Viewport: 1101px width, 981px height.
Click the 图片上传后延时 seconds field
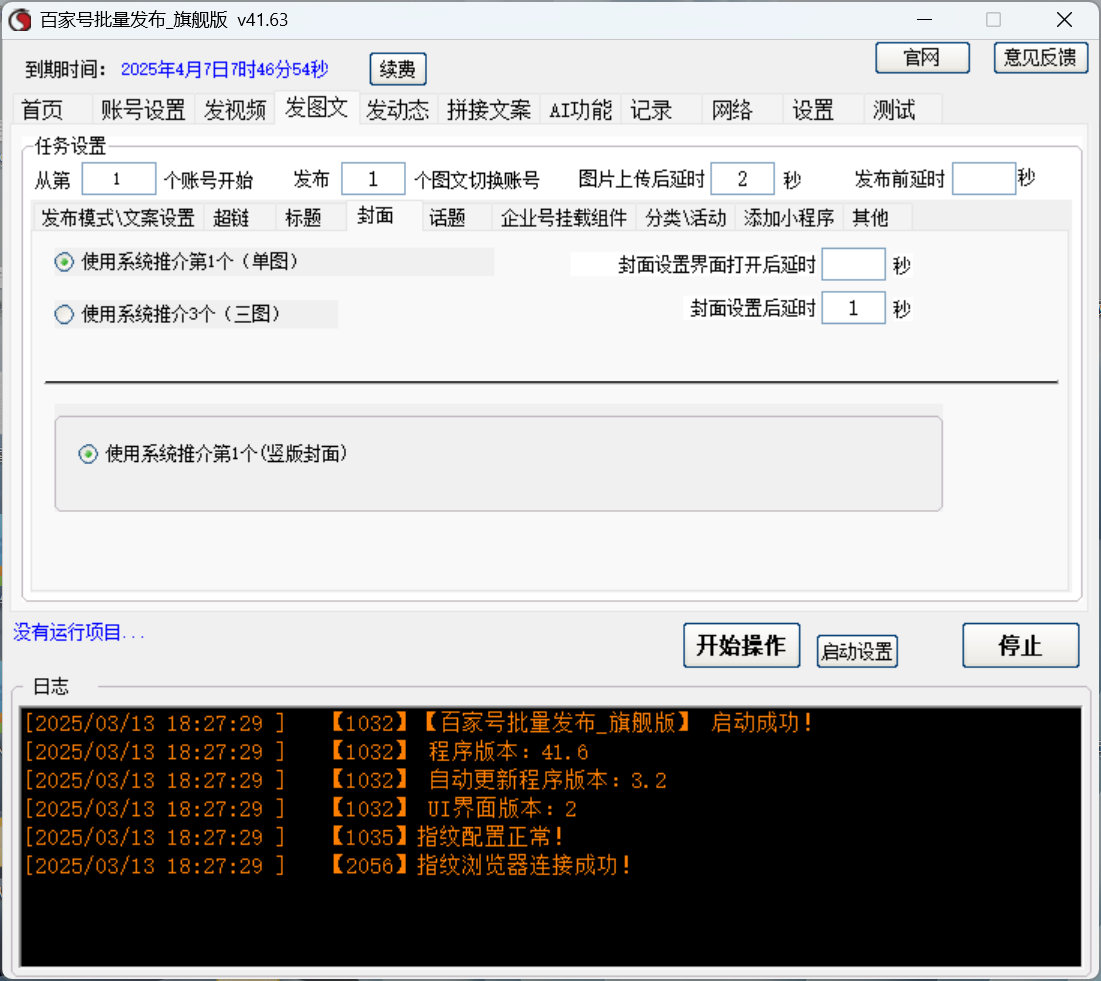[742, 179]
